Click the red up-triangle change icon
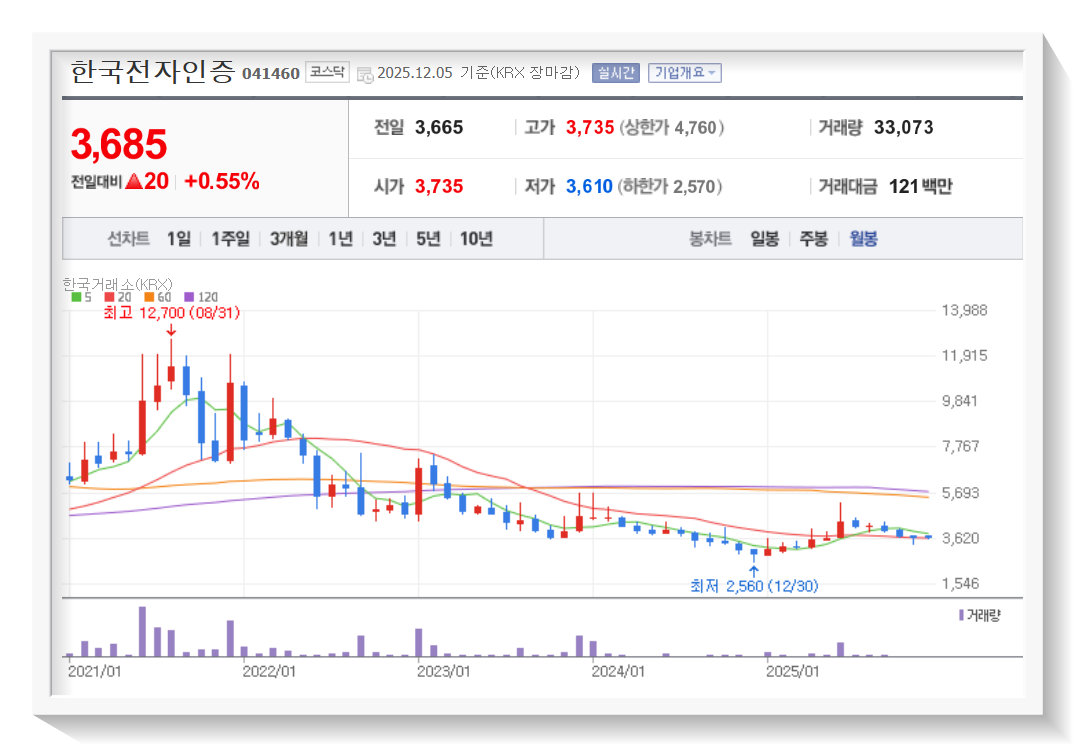The height and width of the screenshot is (747, 1075). tap(134, 181)
